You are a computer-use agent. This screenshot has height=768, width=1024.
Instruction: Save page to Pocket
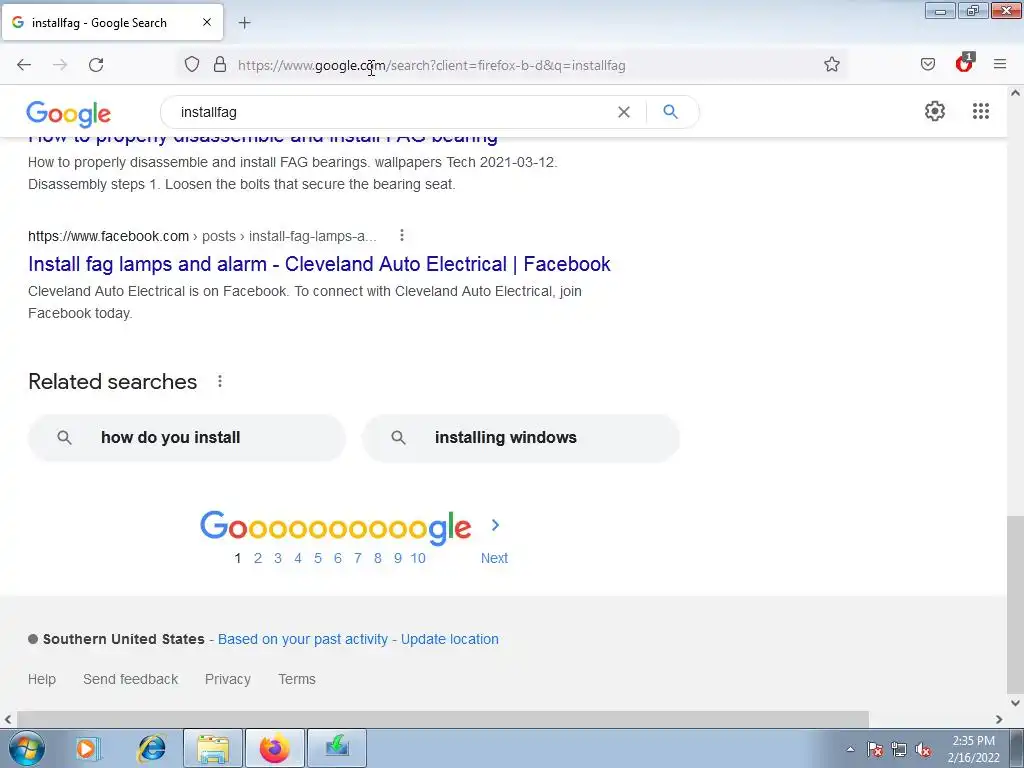click(927, 64)
